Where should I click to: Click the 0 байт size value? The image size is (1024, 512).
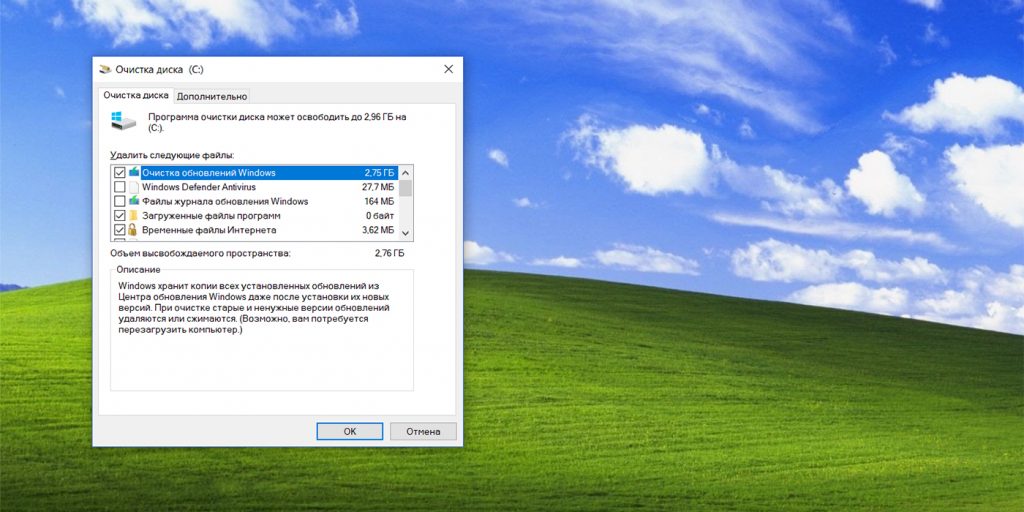380,216
